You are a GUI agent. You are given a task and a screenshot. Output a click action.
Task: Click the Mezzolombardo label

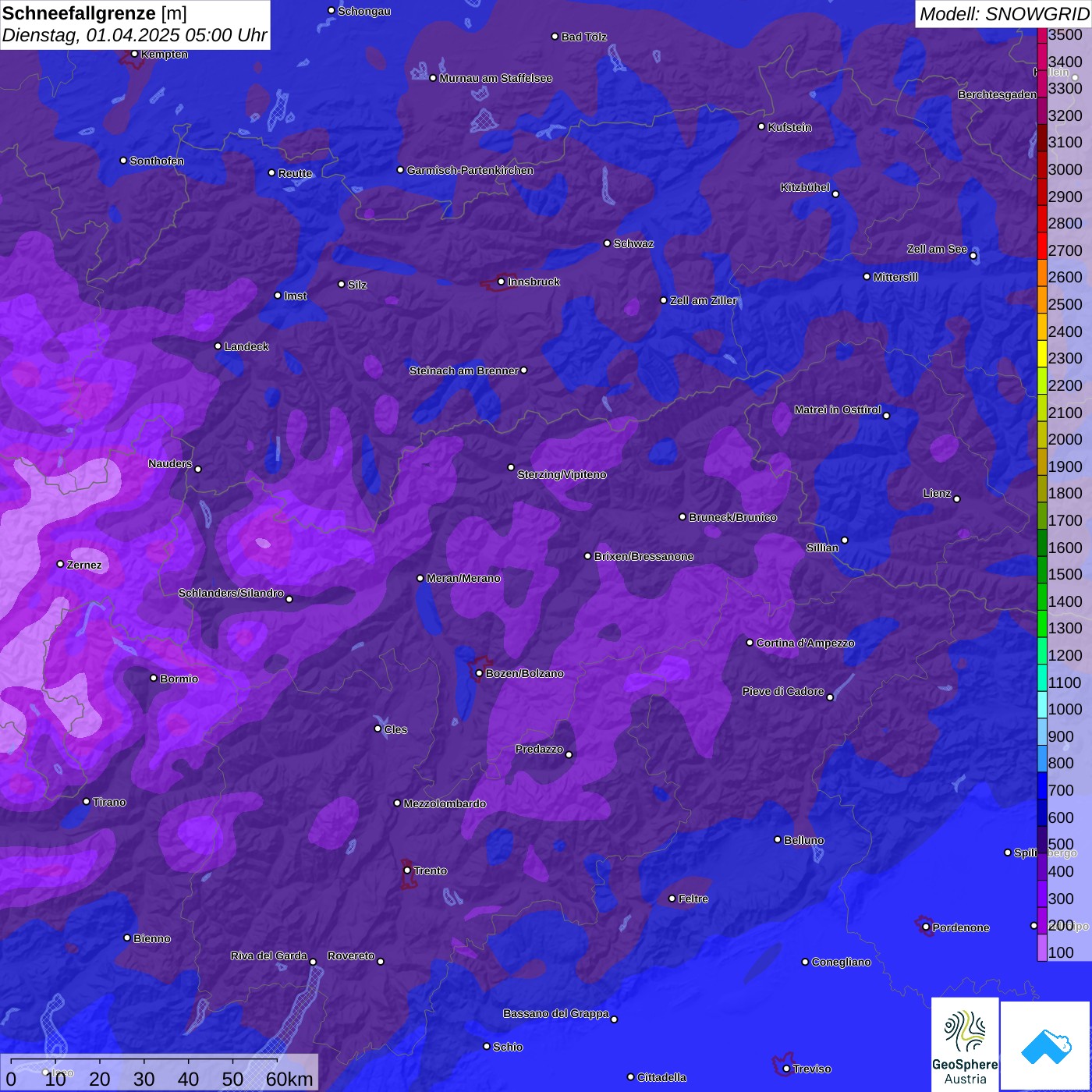point(445,803)
